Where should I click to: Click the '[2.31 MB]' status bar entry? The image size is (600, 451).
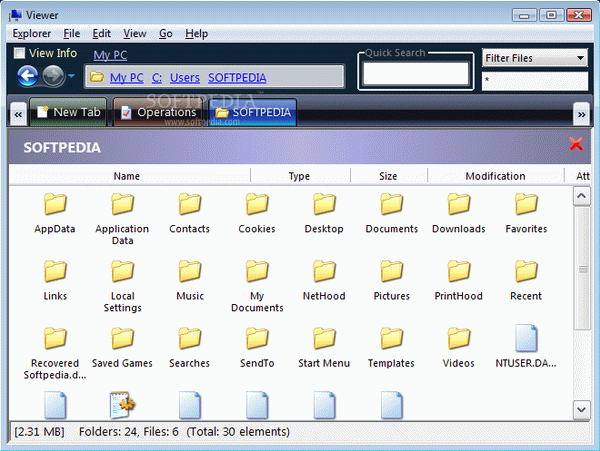tap(39, 431)
